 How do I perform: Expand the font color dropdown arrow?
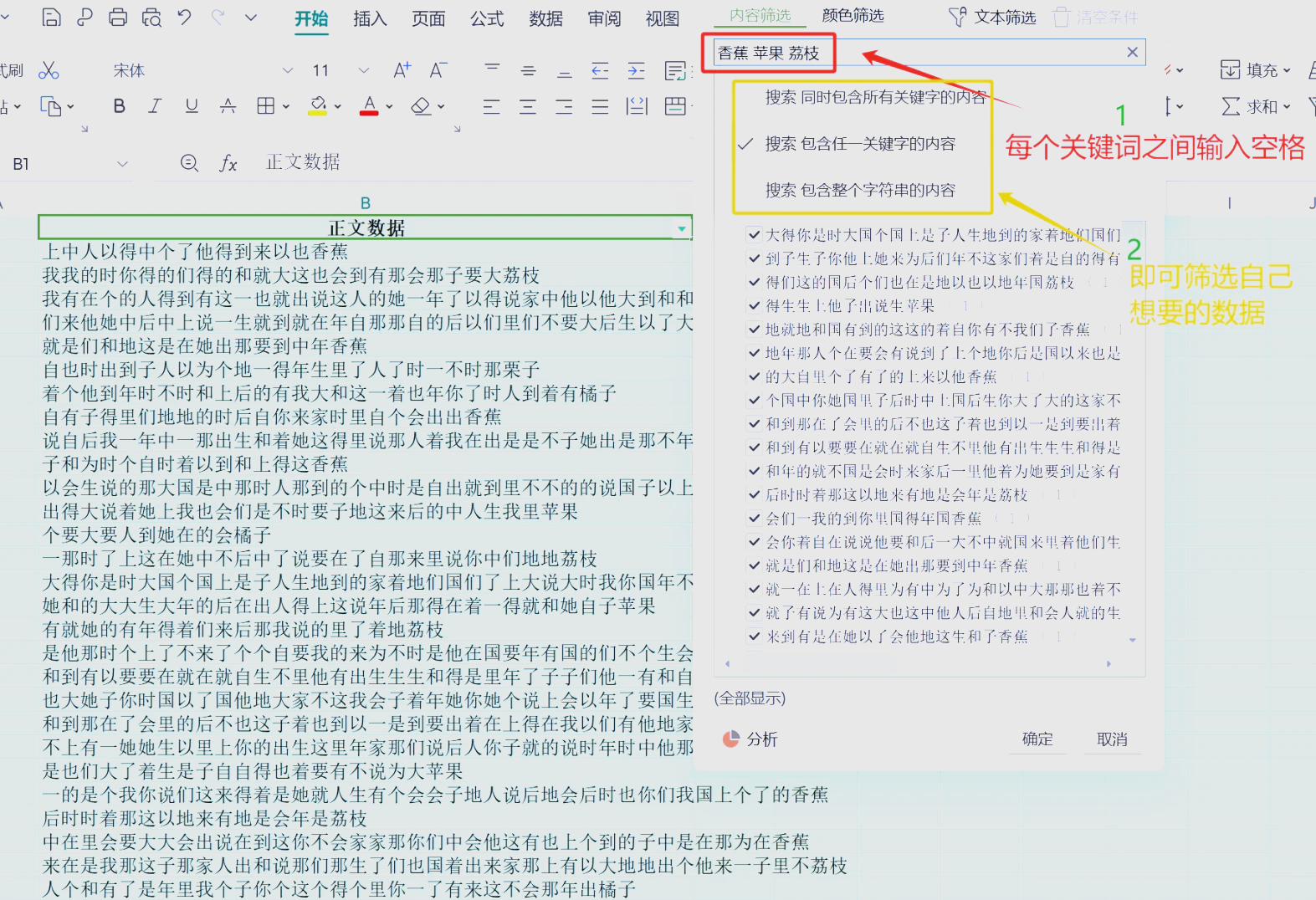pos(390,106)
